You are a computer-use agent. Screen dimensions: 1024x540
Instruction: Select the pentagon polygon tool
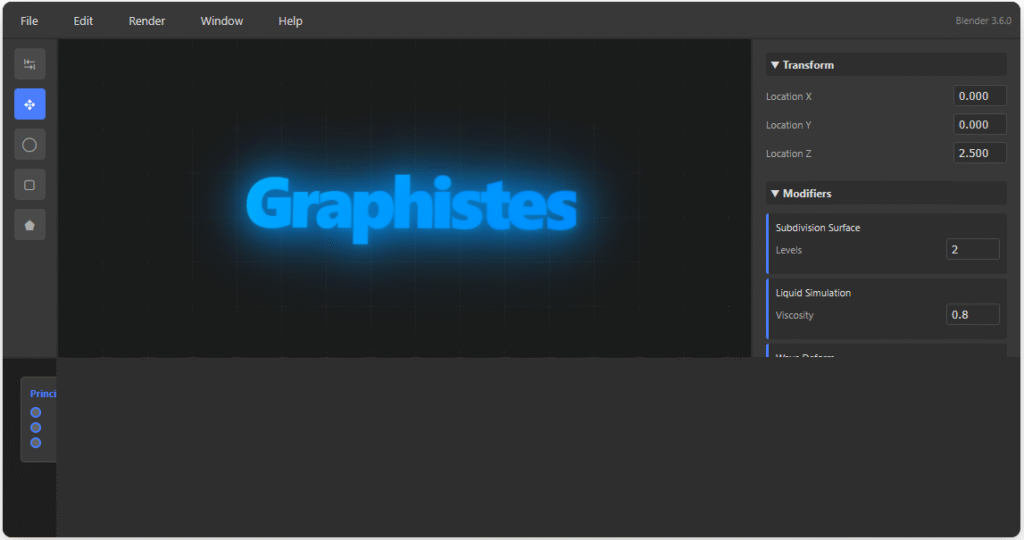(30, 224)
